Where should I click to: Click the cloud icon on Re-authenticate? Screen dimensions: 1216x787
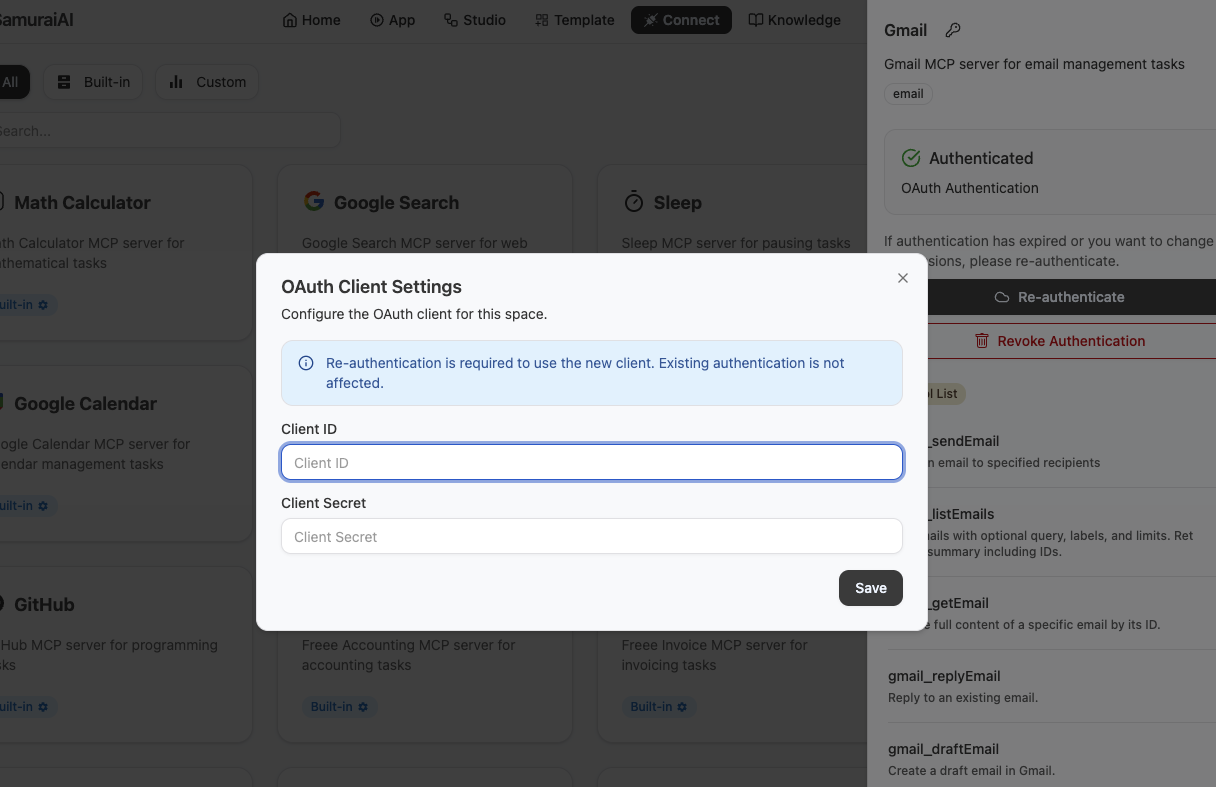pyautogui.click(x=1002, y=297)
